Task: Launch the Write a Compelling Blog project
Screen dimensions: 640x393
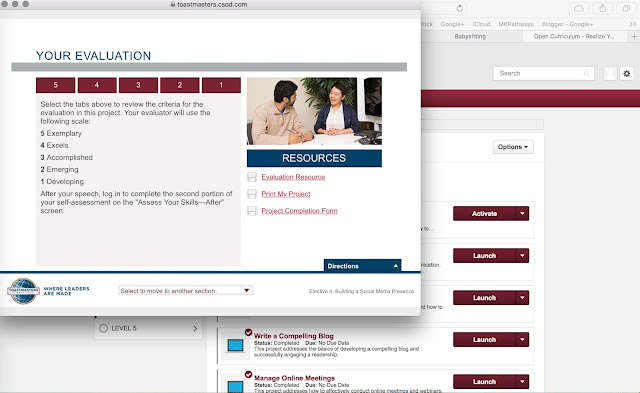Action: (x=484, y=340)
